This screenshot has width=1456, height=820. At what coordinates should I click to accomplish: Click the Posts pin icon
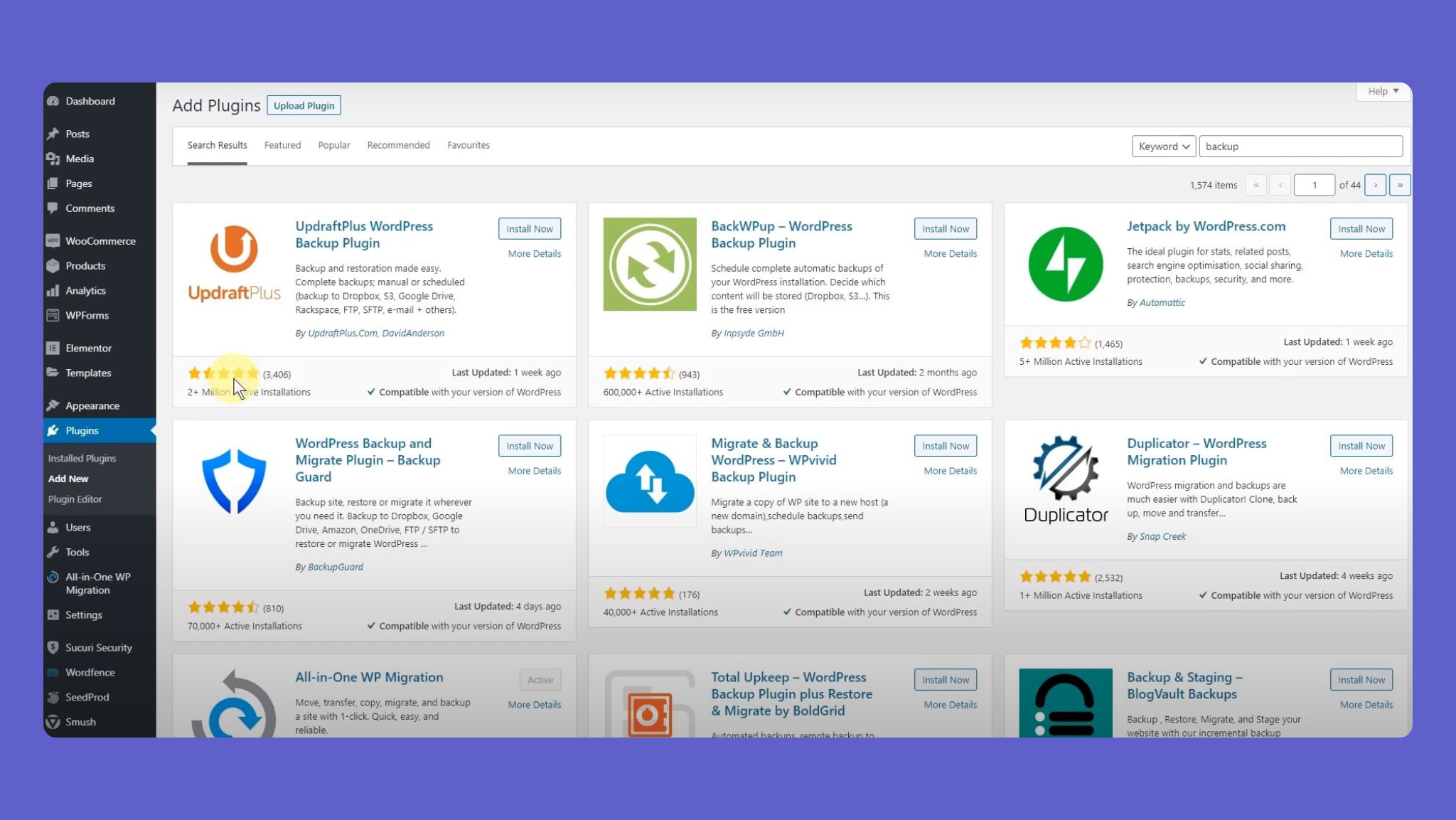pos(53,134)
